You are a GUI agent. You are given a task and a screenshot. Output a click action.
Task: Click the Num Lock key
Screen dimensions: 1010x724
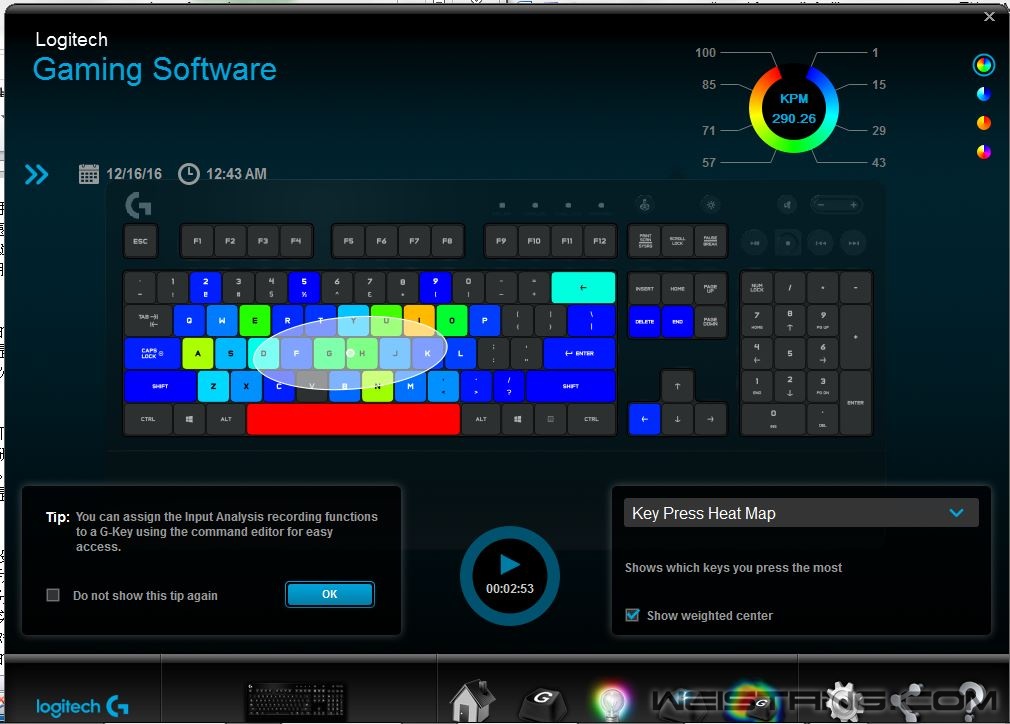pos(757,288)
